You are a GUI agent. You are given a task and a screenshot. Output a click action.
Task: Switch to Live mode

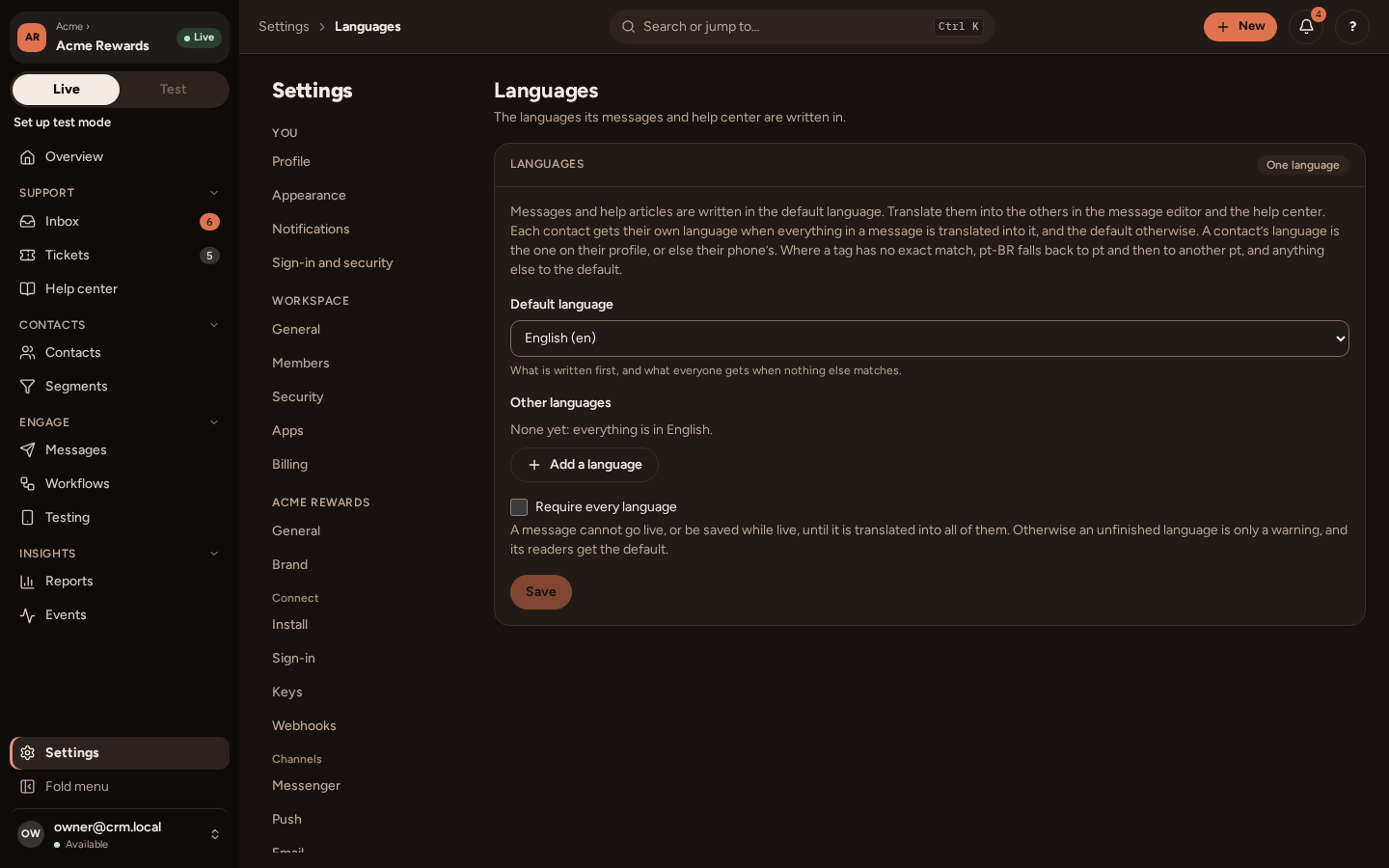pos(67,90)
